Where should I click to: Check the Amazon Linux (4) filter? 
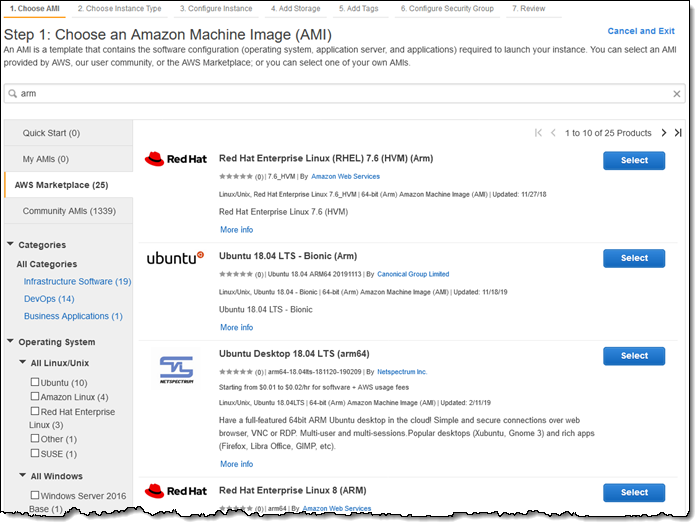click(36, 397)
